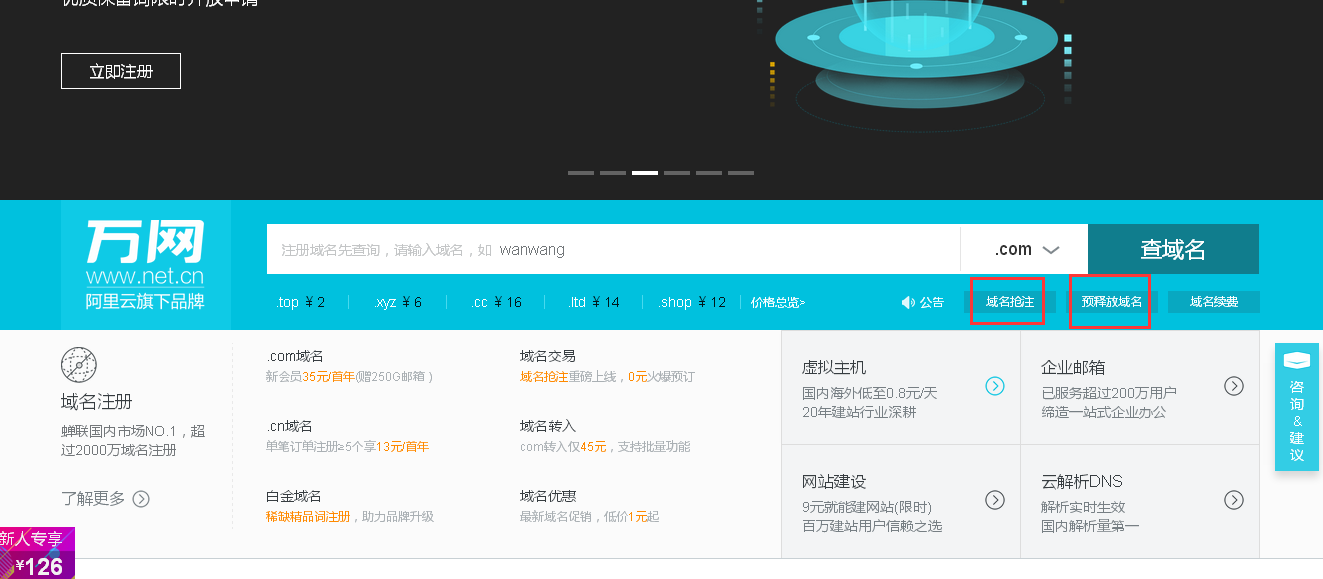Open the 企业邮箱 arrow icon
The image size is (1323, 579).
(x=1234, y=386)
